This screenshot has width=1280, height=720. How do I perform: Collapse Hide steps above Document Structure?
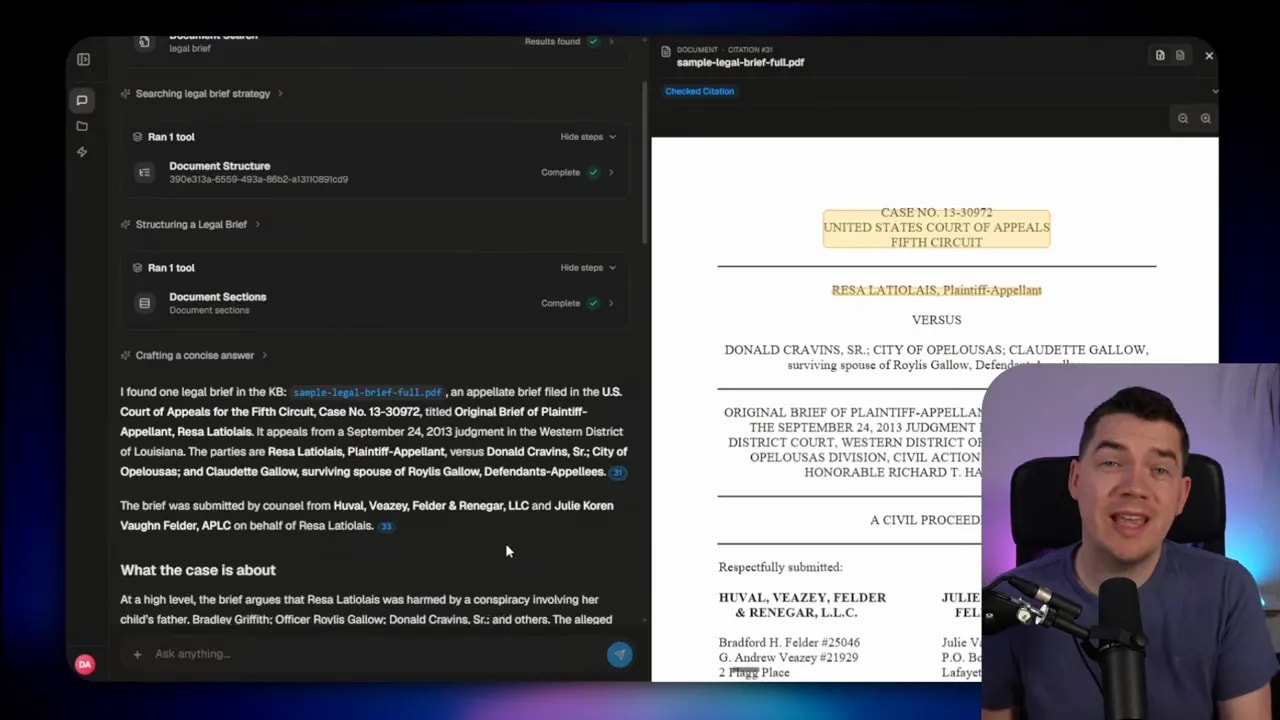coord(588,137)
